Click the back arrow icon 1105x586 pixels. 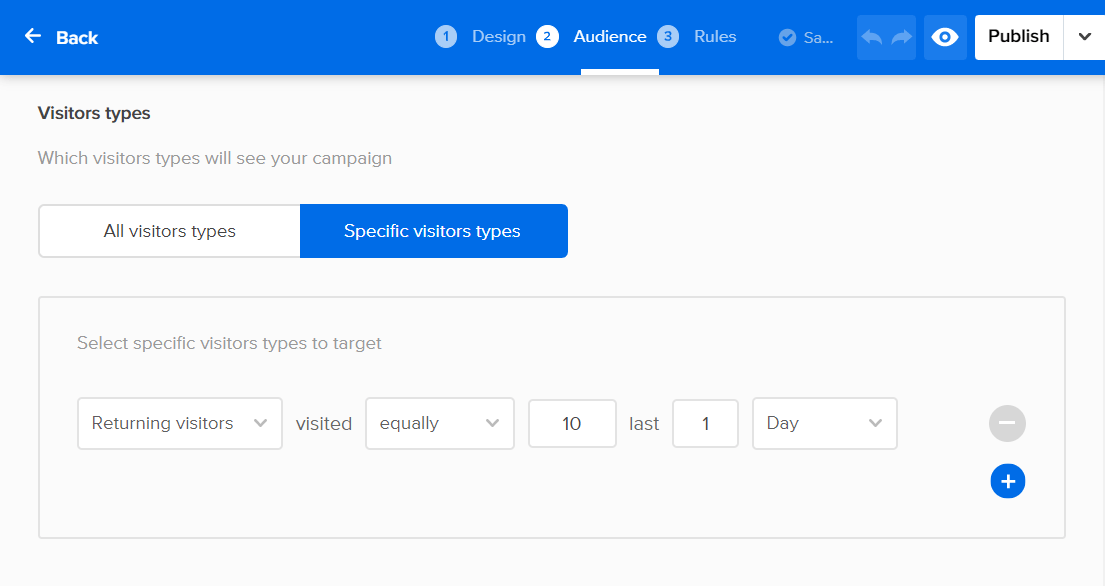point(33,37)
